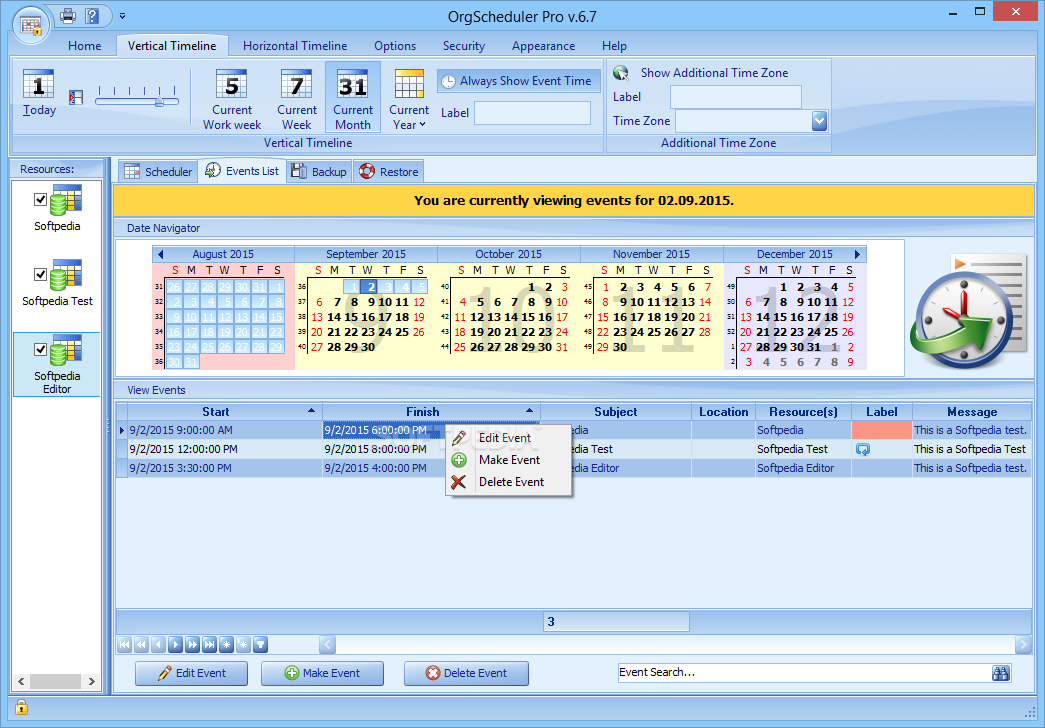Sort by Start column header
The width and height of the screenshot is (1045, 728).
225,412
